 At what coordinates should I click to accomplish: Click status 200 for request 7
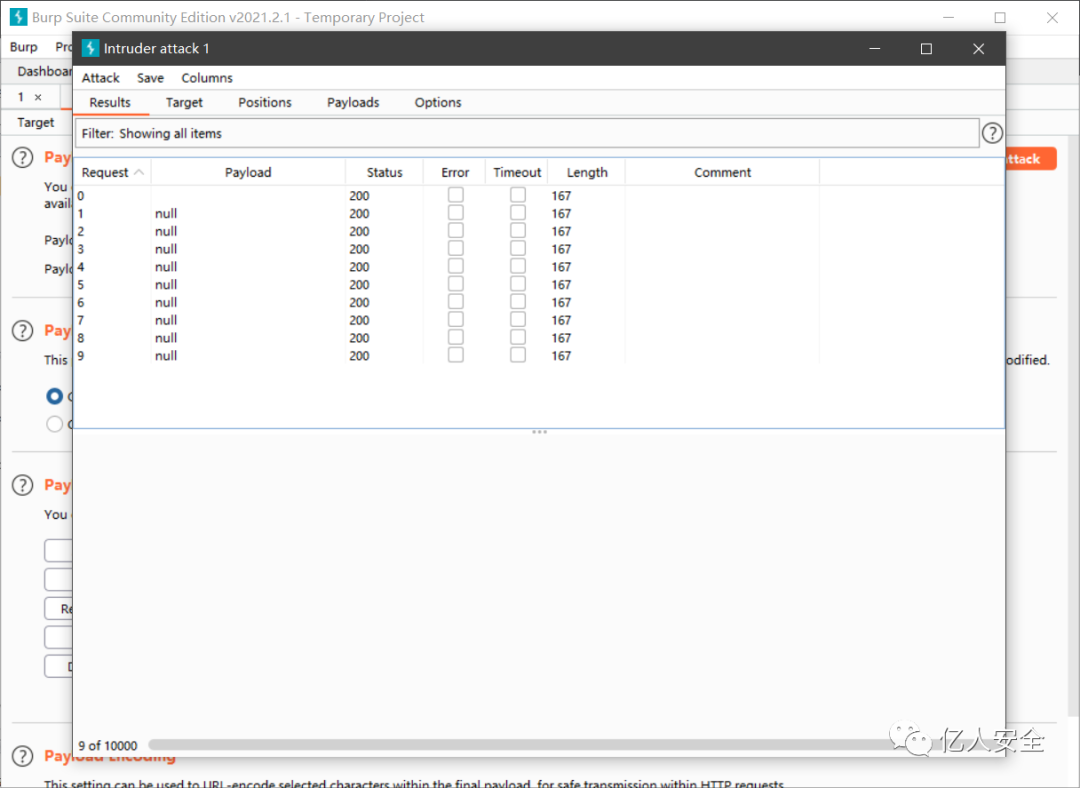359,320
